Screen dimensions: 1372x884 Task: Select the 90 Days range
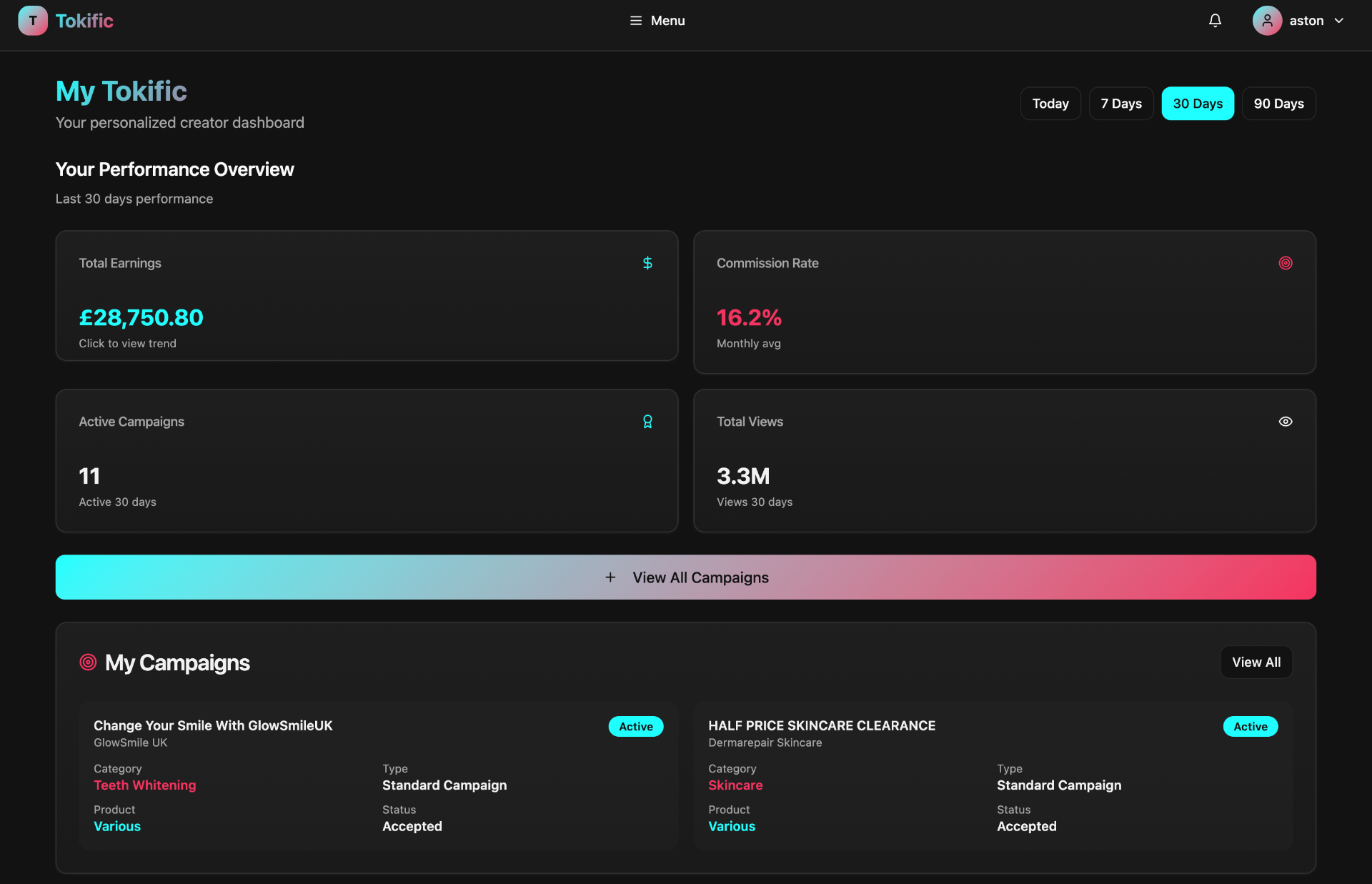(x=1278, y=104)
